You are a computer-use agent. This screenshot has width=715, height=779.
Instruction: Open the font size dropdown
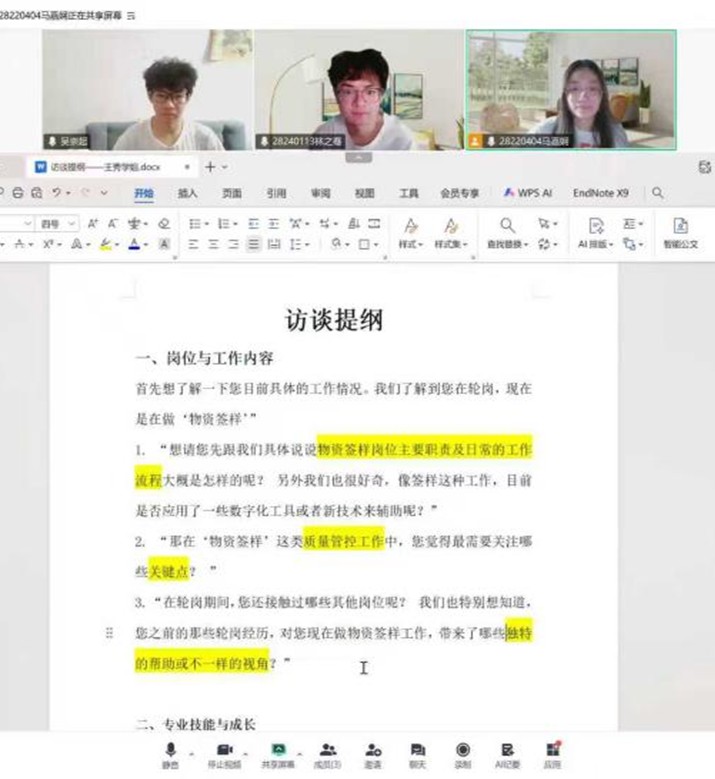(73, 225)
